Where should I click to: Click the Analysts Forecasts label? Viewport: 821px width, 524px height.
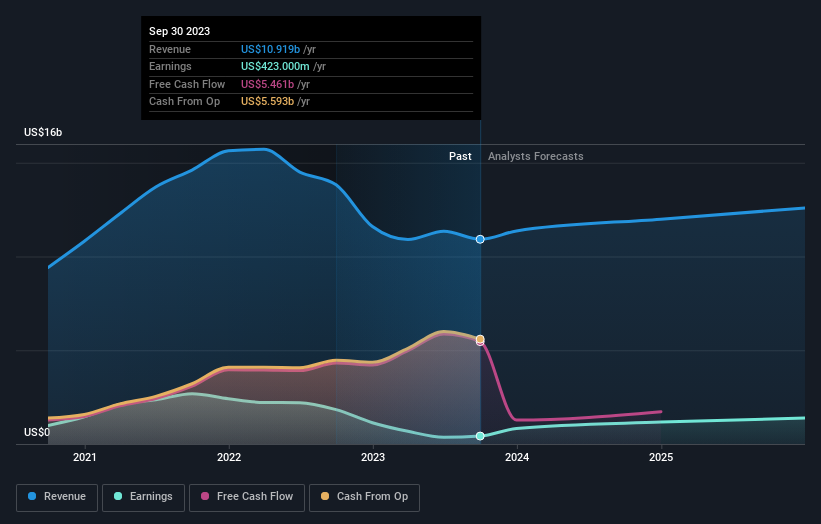click(x=536, y=157)
